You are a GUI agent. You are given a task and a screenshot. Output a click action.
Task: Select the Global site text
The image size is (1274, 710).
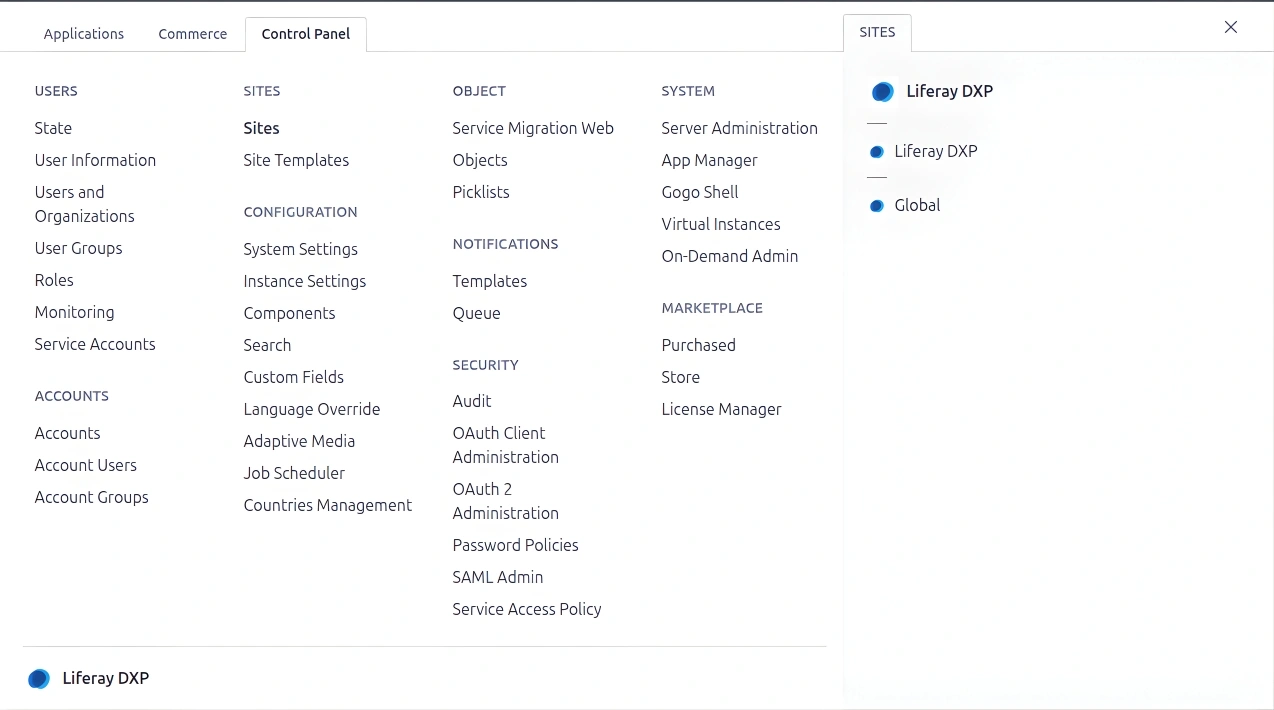pyautogui.click(x=917, y=206)
